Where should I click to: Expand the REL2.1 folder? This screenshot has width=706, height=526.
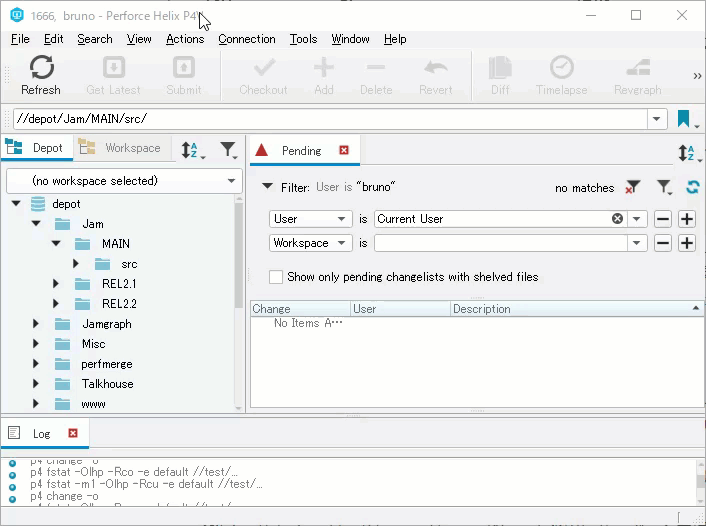click(x=56, y=283)
